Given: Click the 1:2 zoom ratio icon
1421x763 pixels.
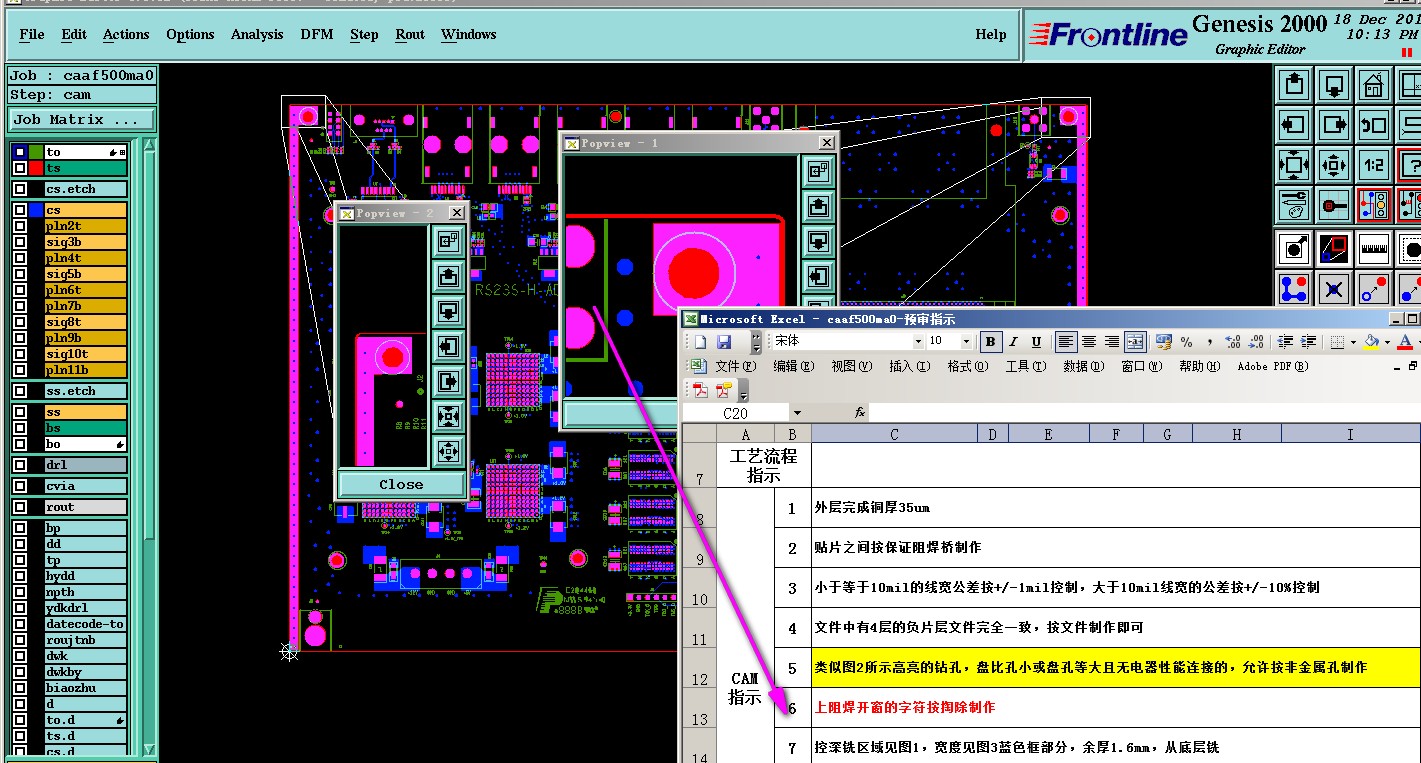Looking at the screenshot, I should [x=1373, y=165].
